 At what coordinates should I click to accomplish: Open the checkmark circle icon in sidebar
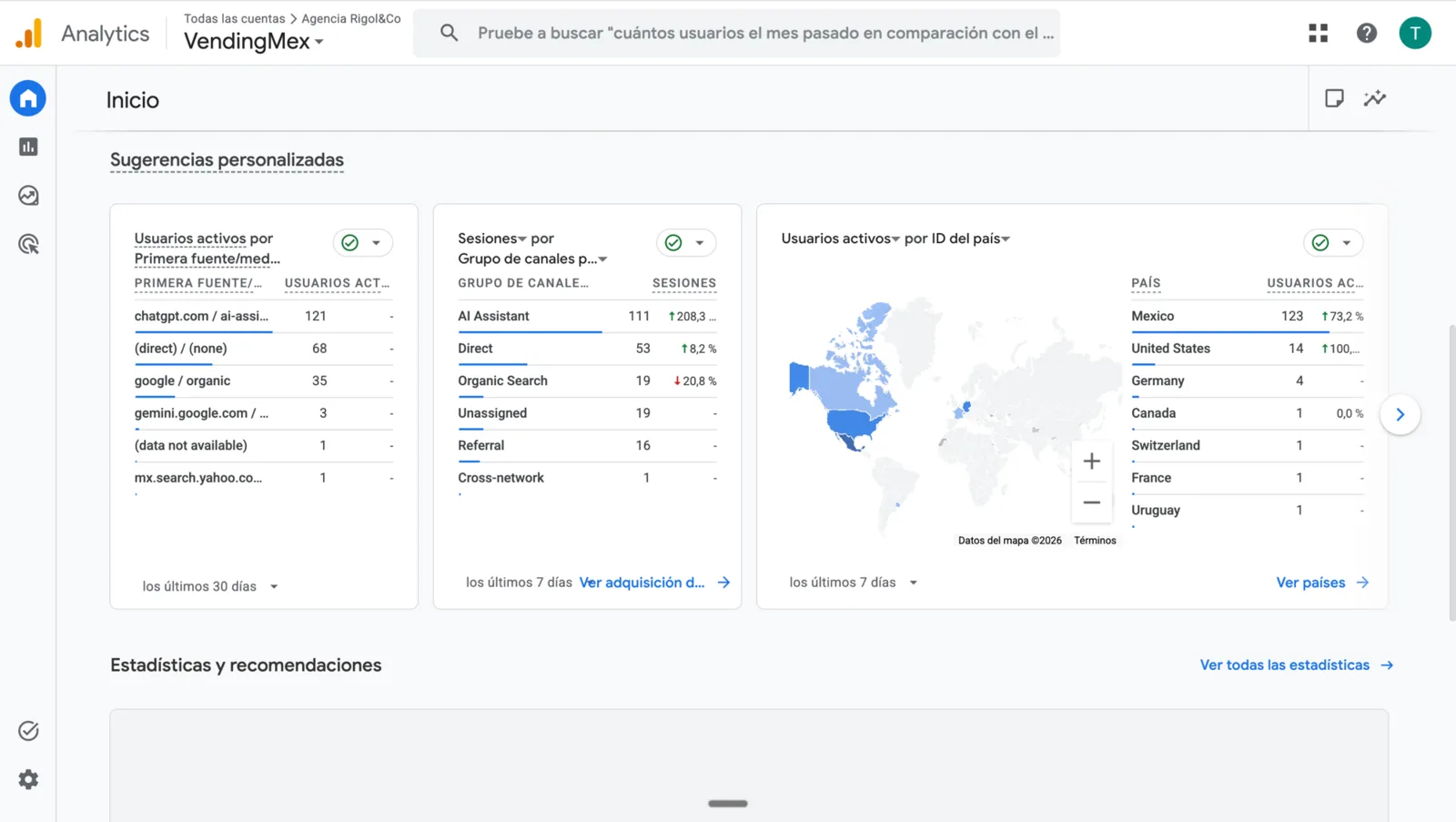[x=28, y=731]
